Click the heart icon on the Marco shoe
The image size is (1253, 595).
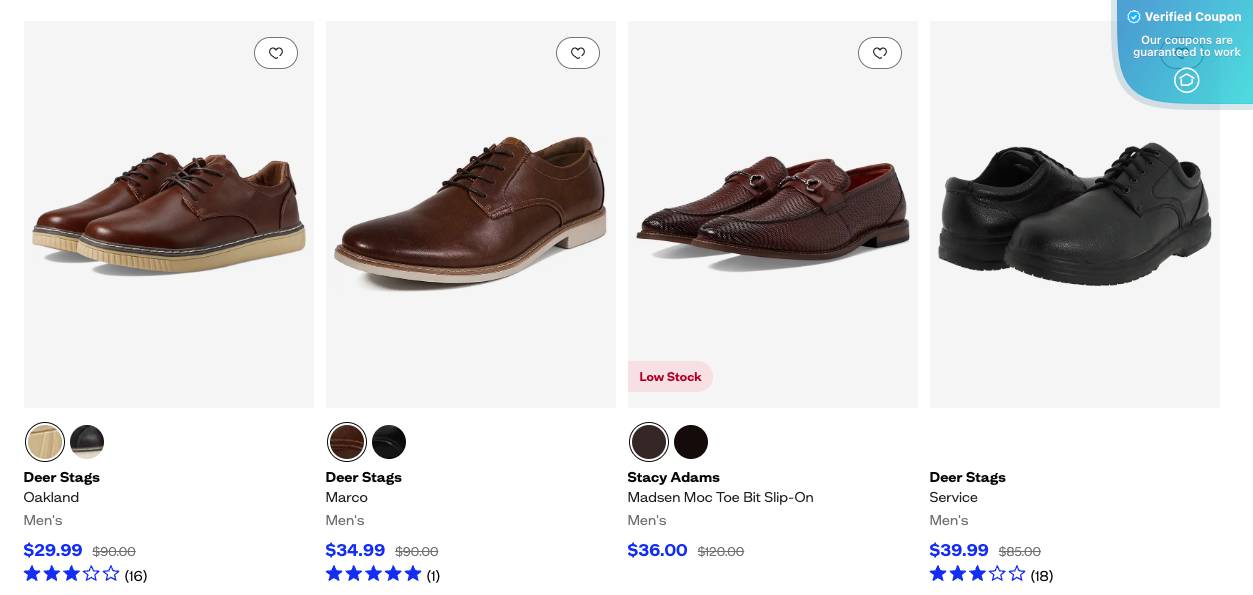578,53
